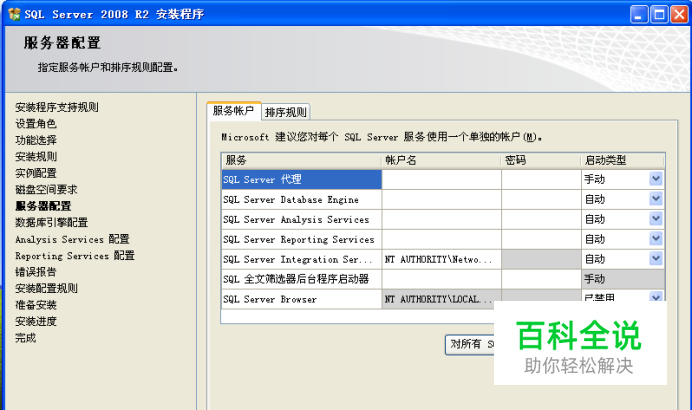The image size is (692, 410).
Task: Click 设置角色 in the step list
Action: click(x=36, y=124)
